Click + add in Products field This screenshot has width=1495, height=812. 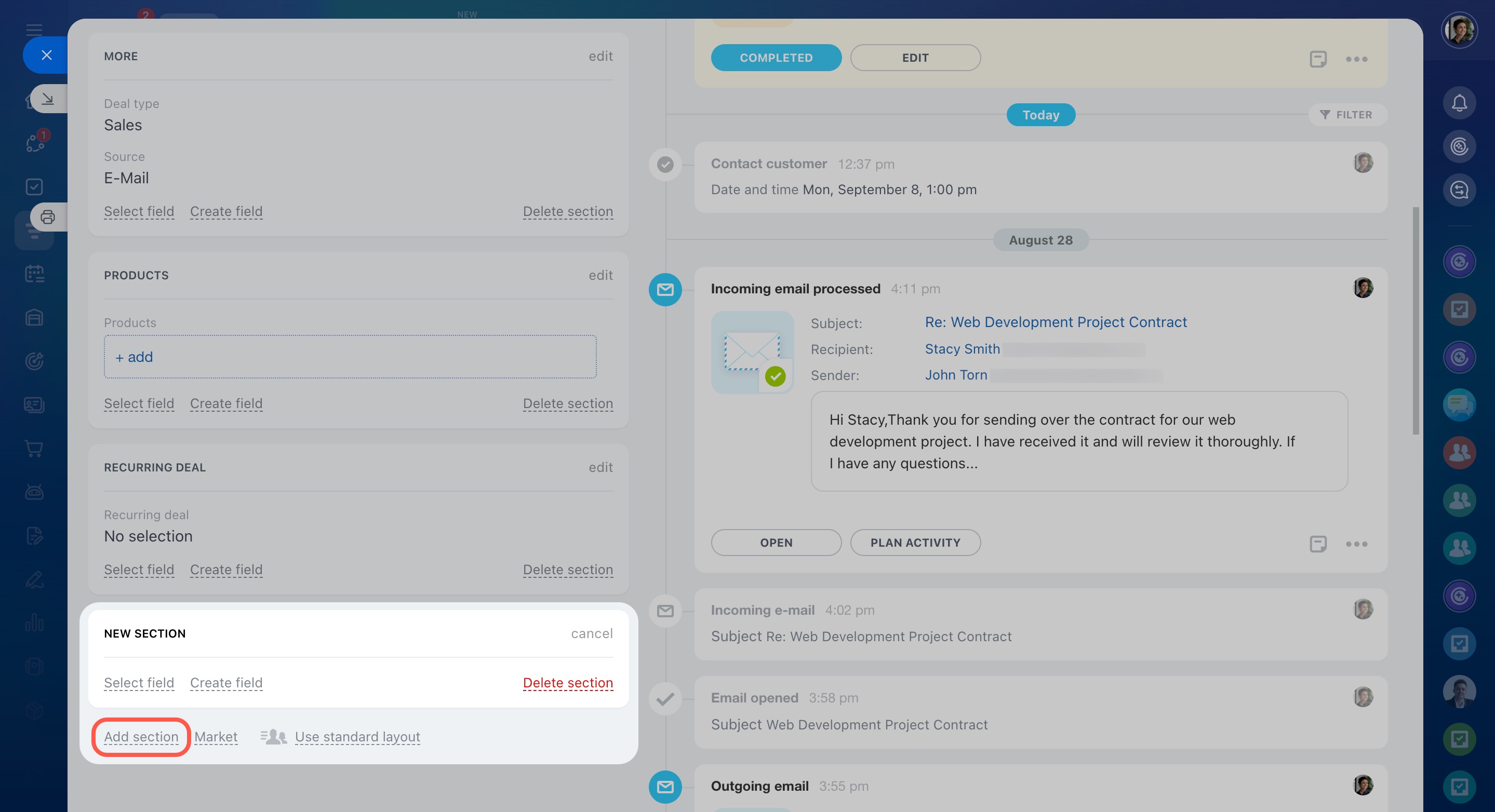click(x=135, y=357)
